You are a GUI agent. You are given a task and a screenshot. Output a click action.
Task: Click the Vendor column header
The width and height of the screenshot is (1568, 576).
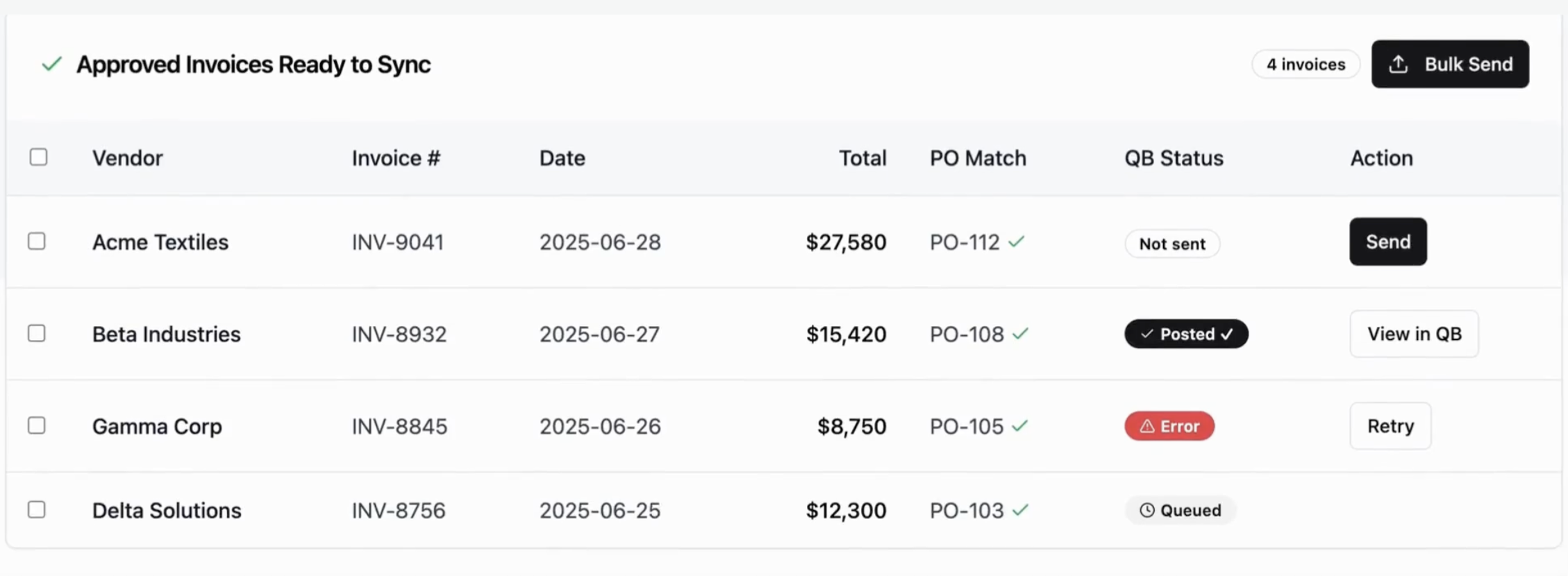(128, 158)
